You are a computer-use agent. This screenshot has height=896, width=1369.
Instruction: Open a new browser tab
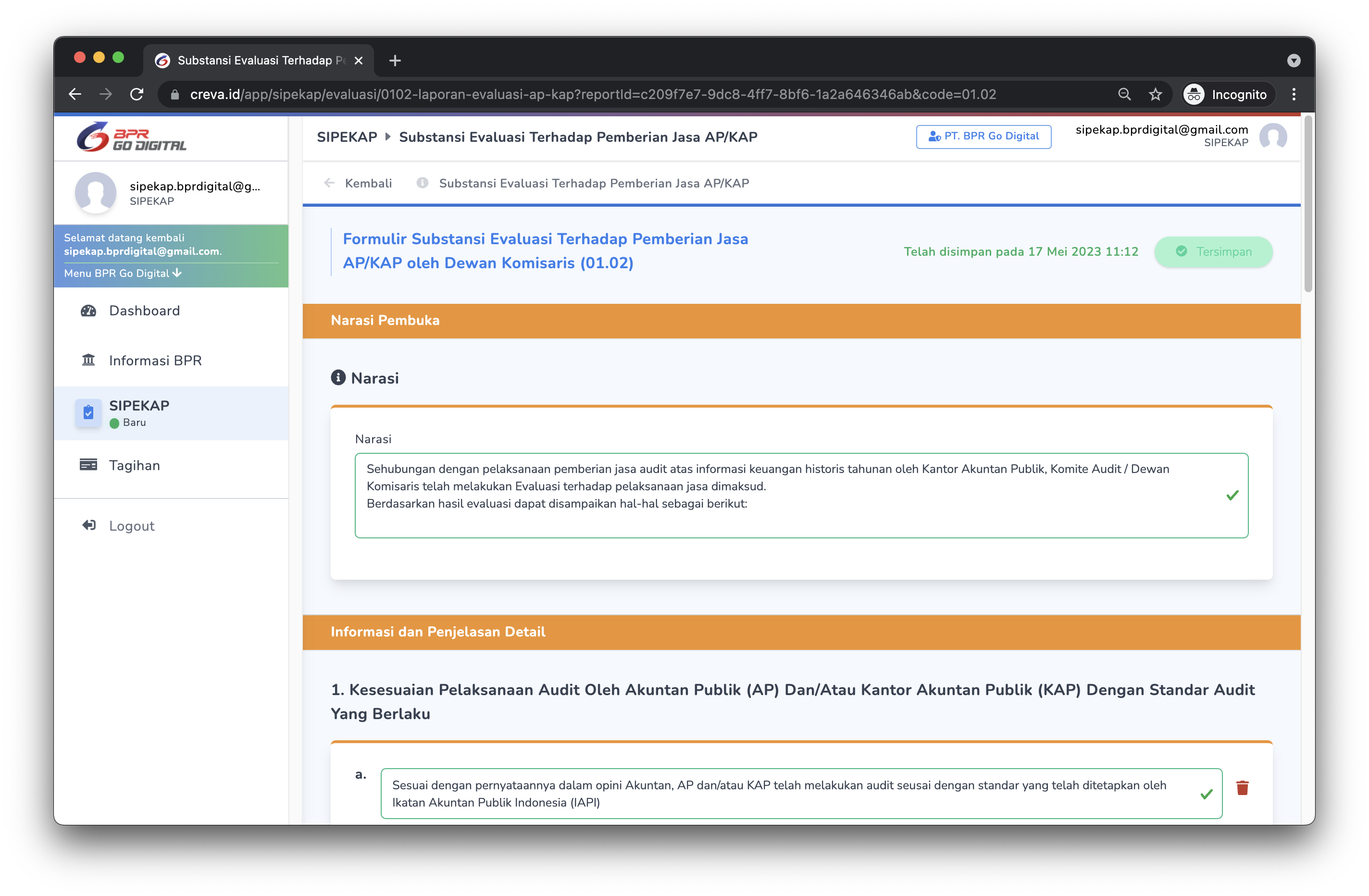(395, 61)
